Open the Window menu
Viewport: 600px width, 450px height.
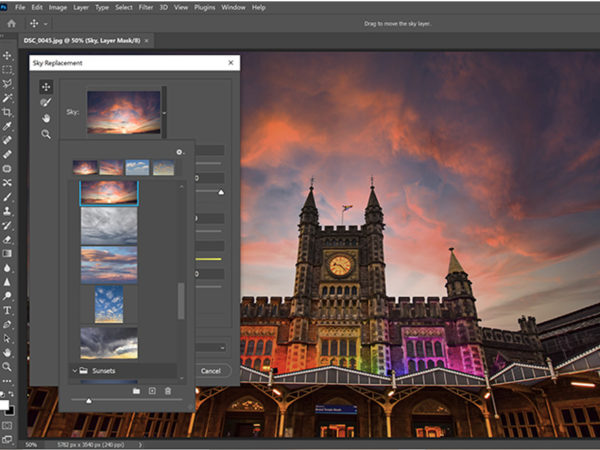[233, 7]
